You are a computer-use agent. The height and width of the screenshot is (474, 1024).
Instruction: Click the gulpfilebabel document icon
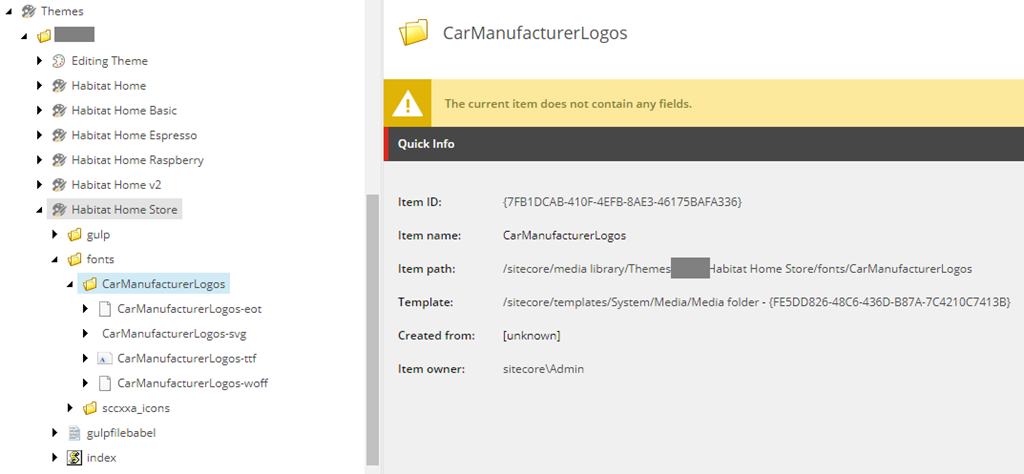pyautogui.click(x=74, y=433)
